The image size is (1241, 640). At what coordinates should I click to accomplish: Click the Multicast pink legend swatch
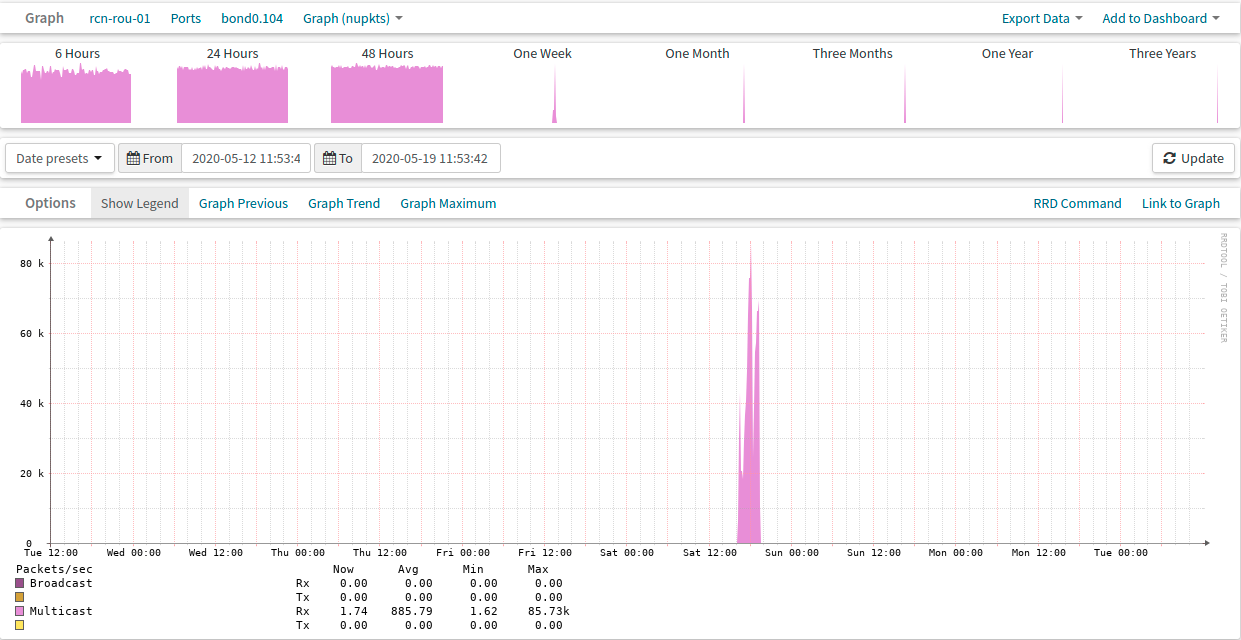(20, 610)
